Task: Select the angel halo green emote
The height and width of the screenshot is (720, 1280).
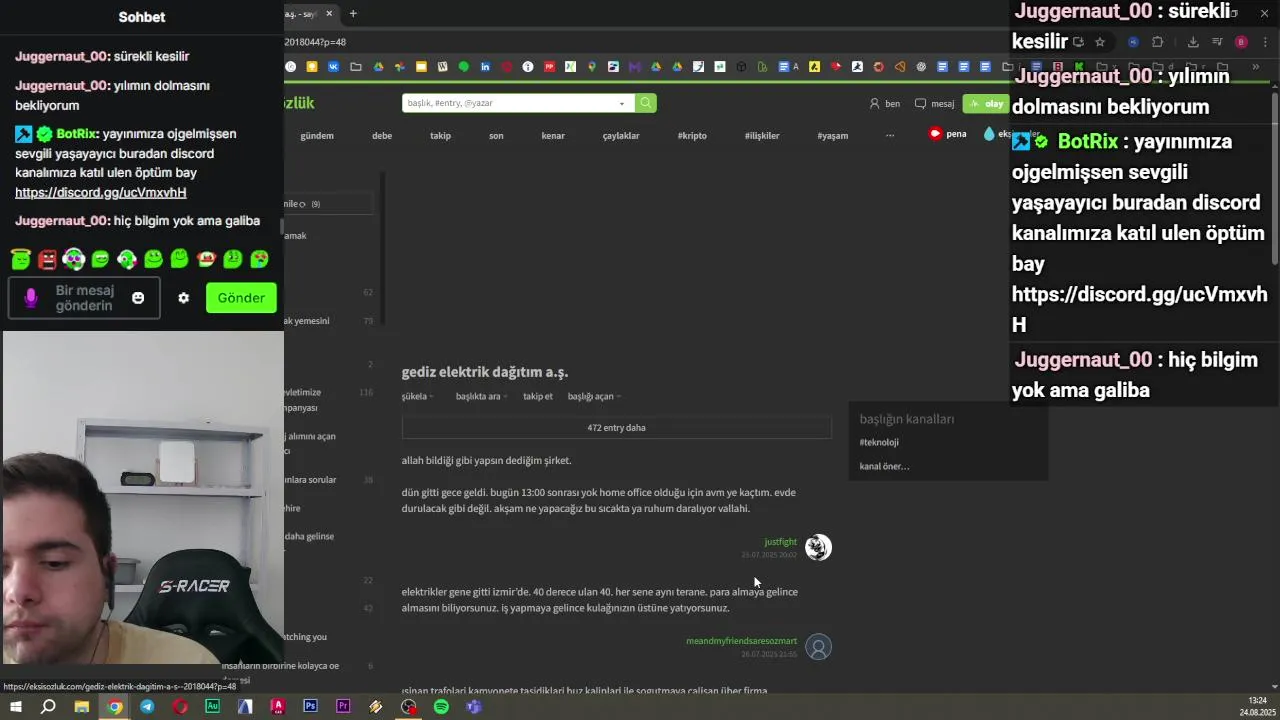Action: click(21, 259)
